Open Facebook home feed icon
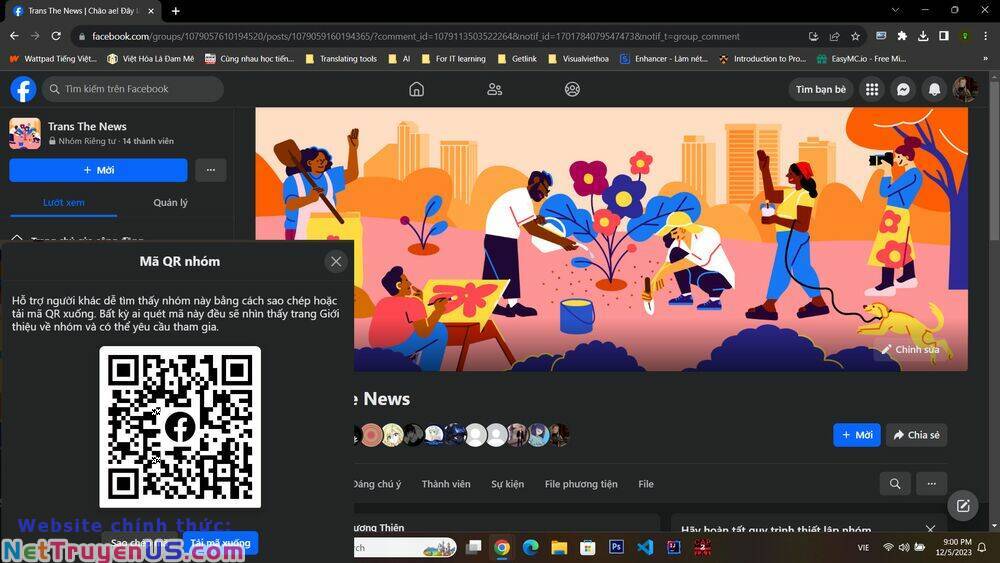Screen dimensions: 1000x563 (416, 89)
